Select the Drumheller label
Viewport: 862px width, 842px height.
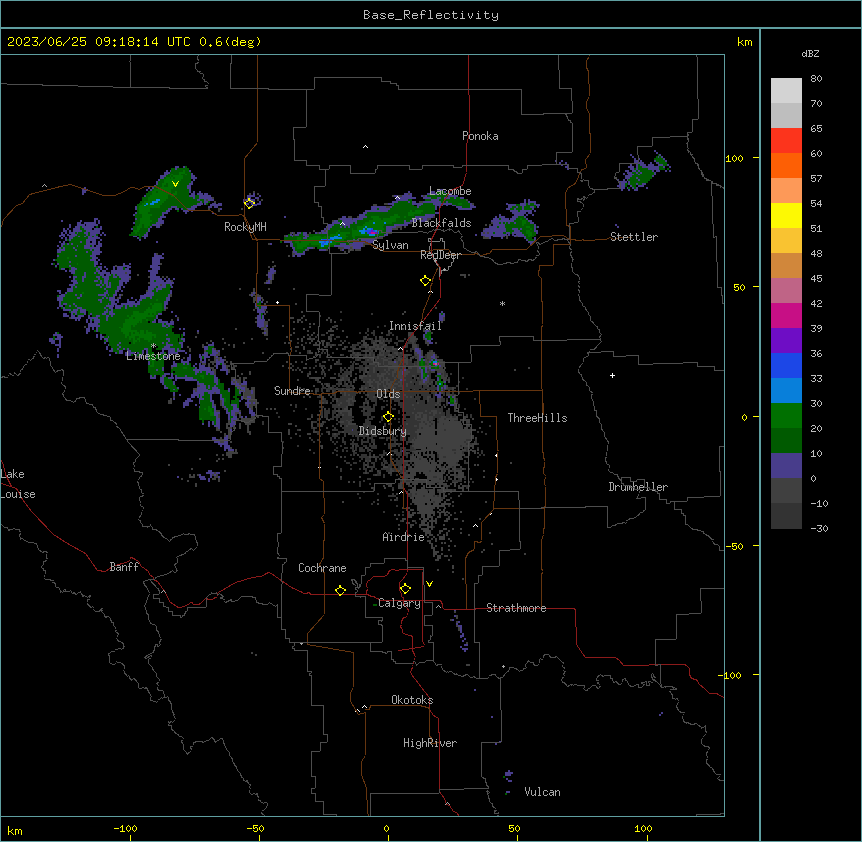coord(638,487)
